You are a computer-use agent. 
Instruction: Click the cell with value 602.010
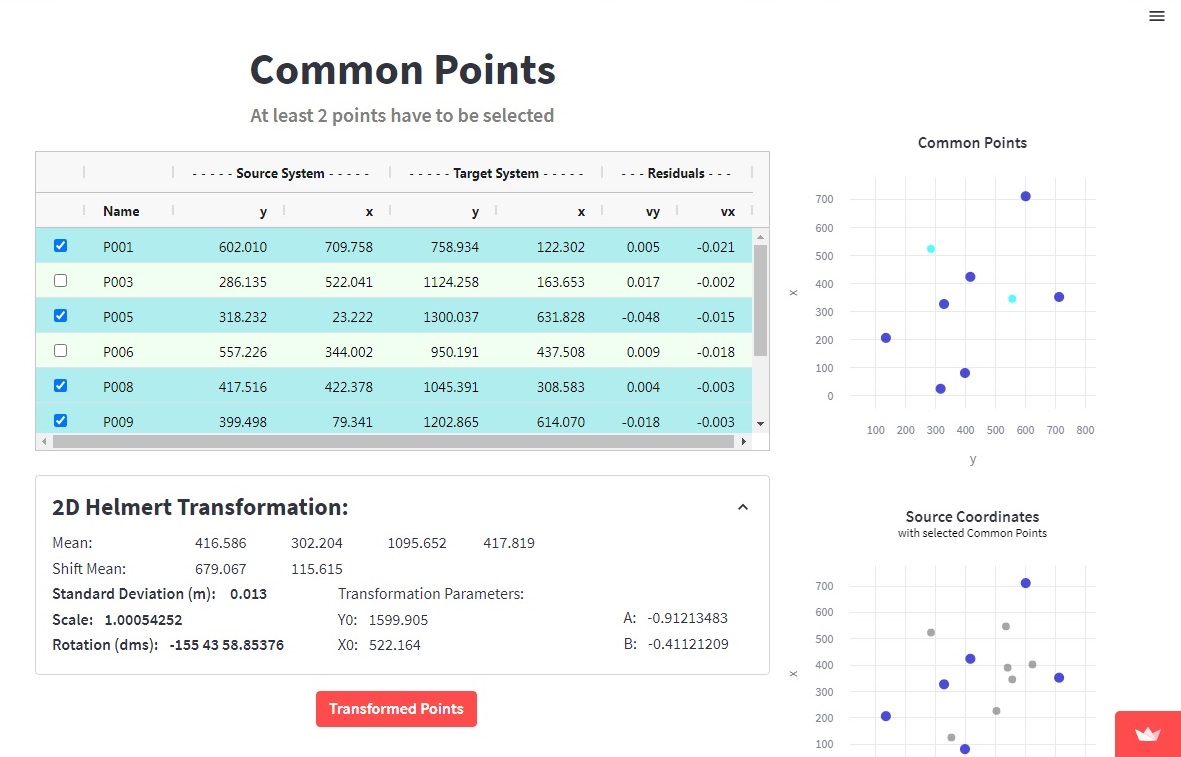tap(243, 247)
